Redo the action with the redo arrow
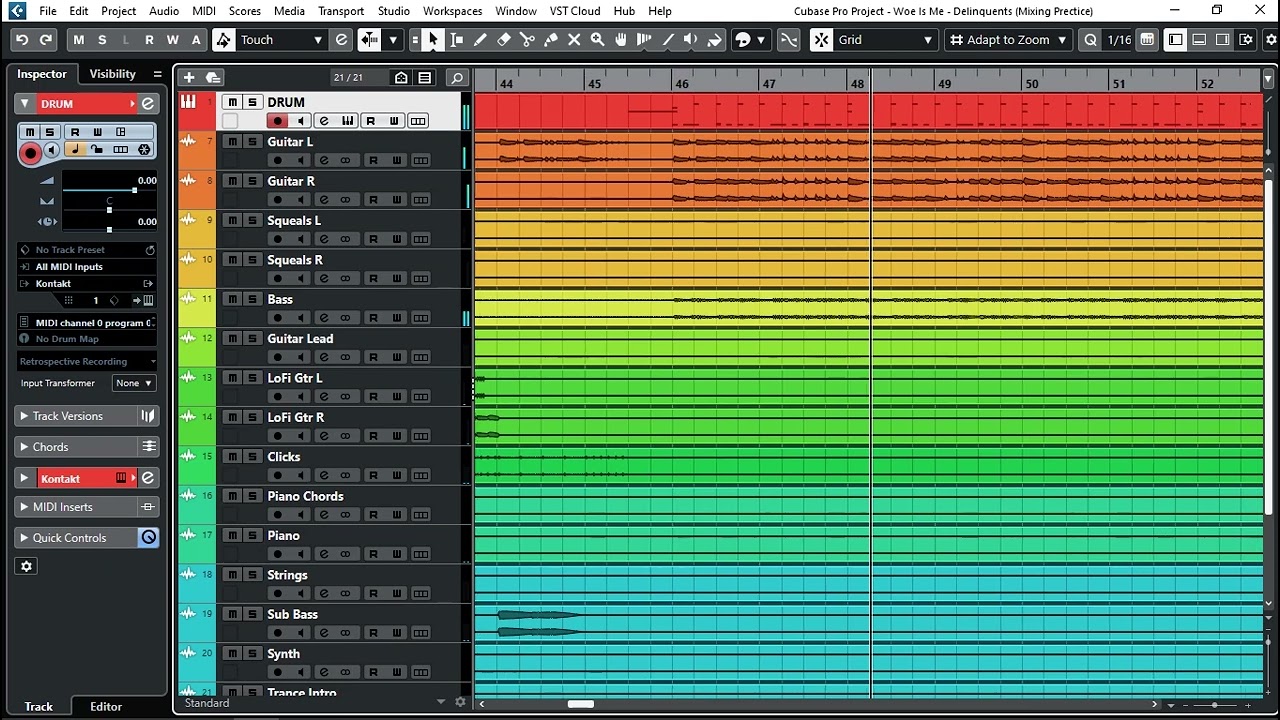Screen dimensions: 1280x720 pos(45,40)
